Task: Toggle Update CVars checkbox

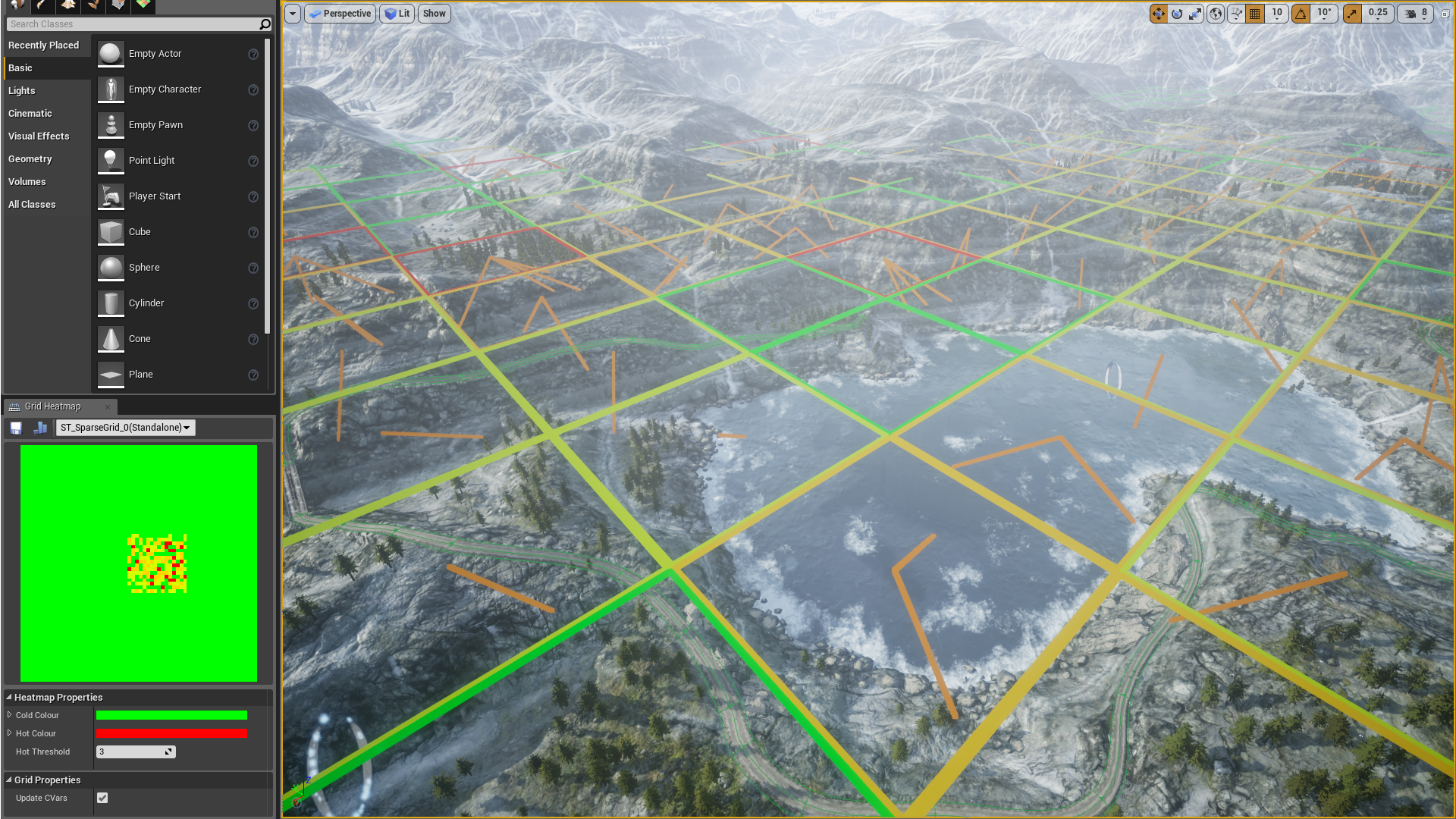Action: (x=102, y=798)
